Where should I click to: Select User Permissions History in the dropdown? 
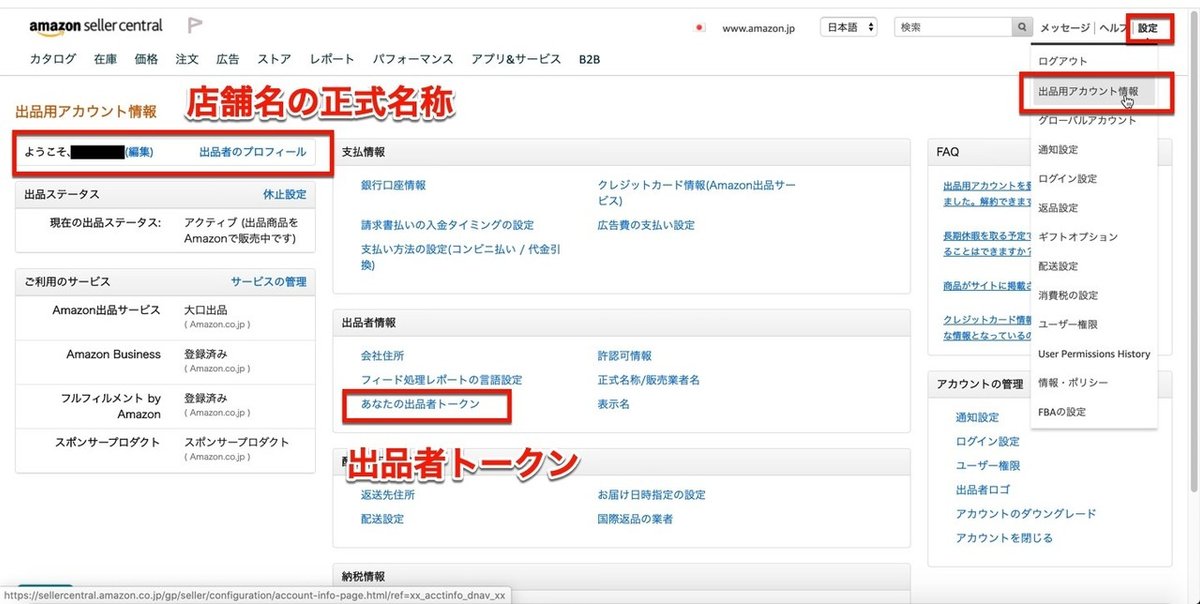coord(1094,354)
